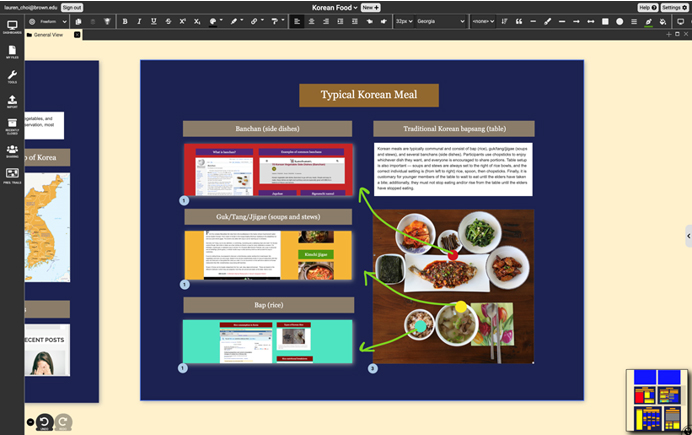The image size is (692, 435).
Task: Click the Sign out button
Action: point(72,7)
